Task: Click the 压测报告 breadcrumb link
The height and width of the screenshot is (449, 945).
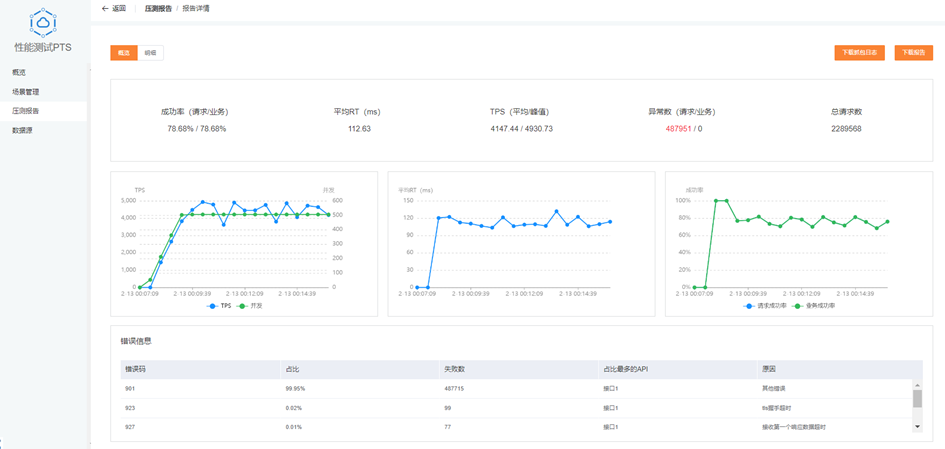Action: pyautogui.click(x=158, y=8)
